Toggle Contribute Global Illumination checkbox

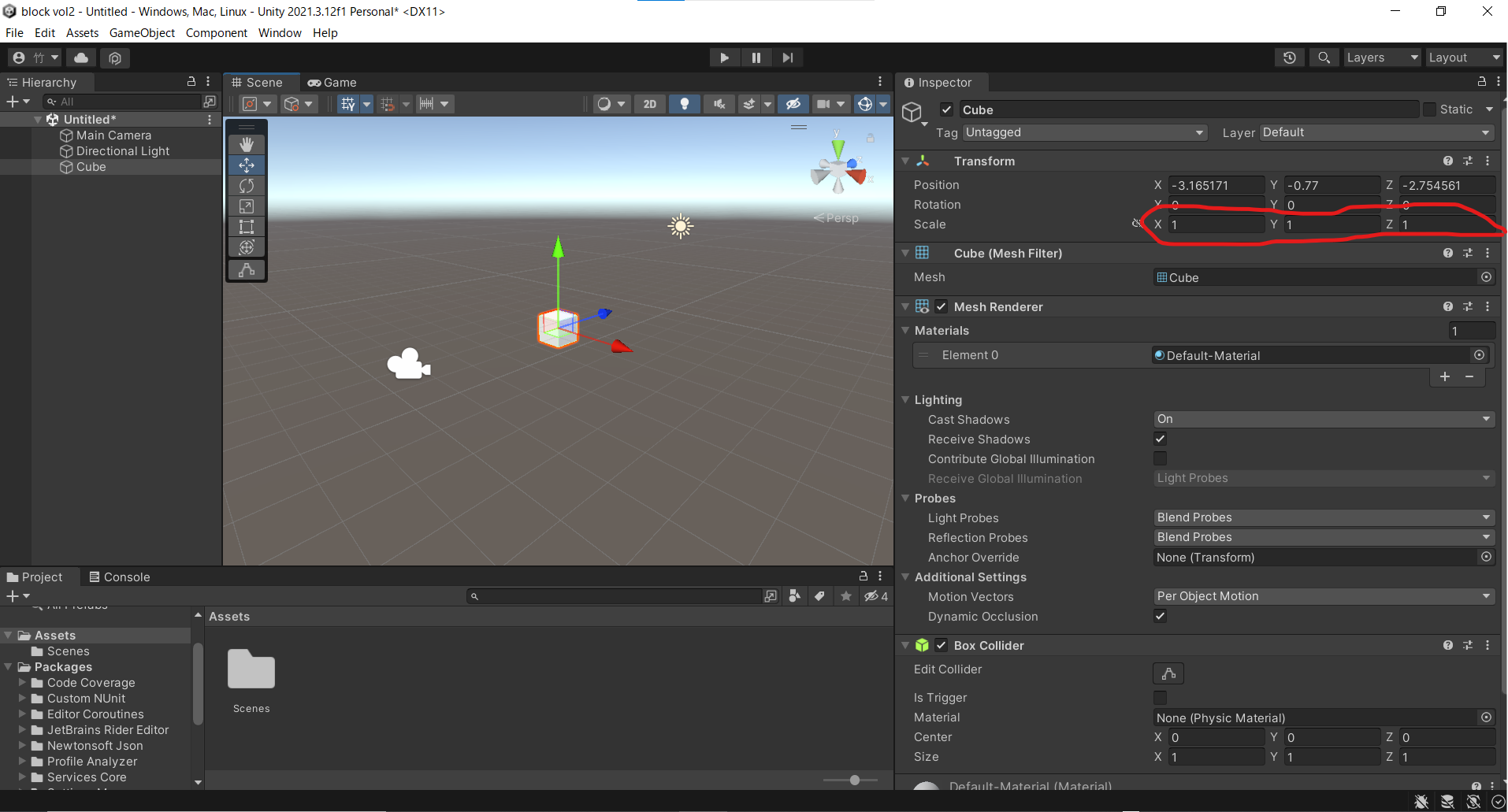click(1161, 458)
